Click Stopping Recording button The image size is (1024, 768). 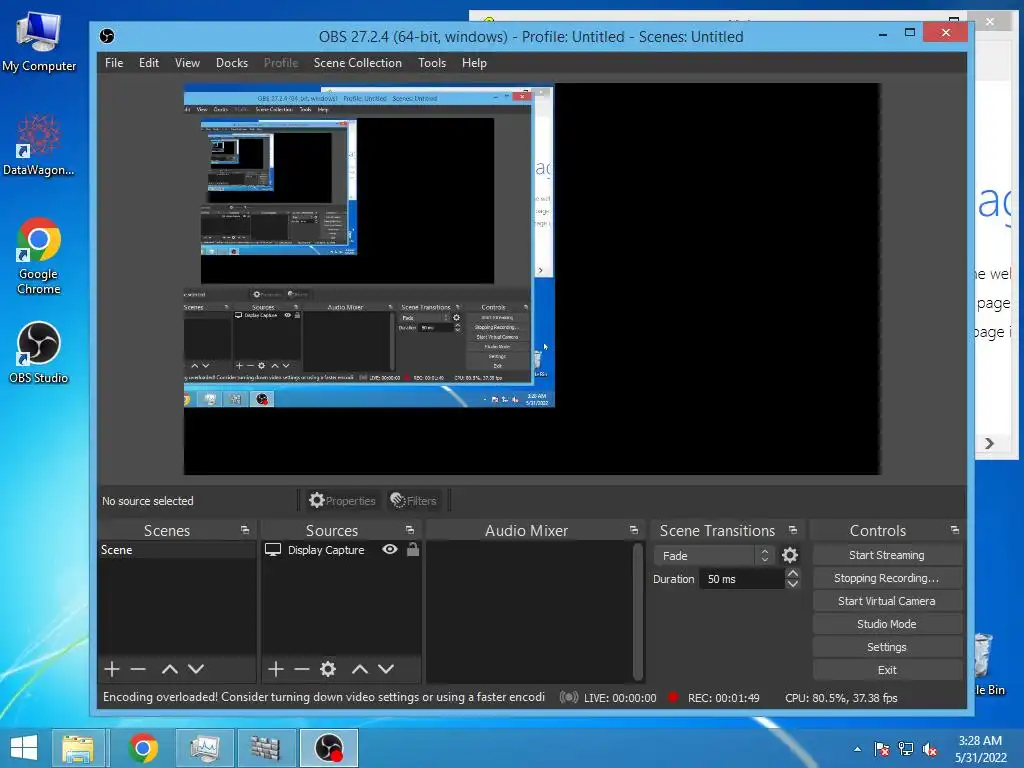[x=887, y=578]
